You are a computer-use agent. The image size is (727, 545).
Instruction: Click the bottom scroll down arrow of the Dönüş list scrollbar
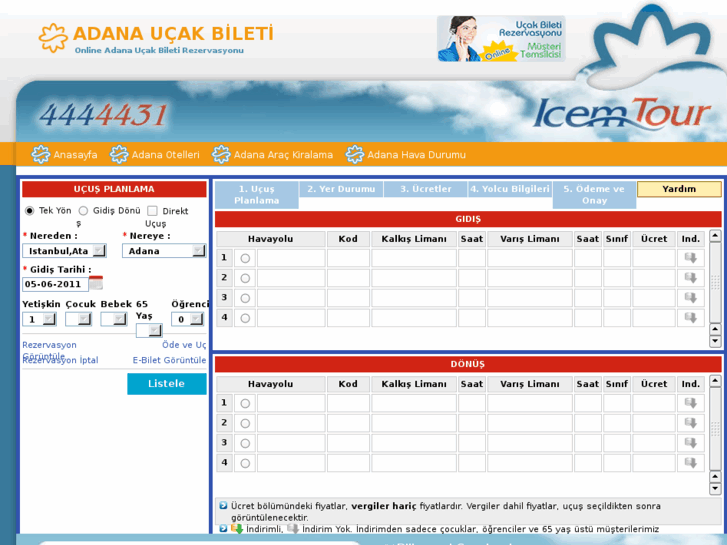tap(715, 488)
